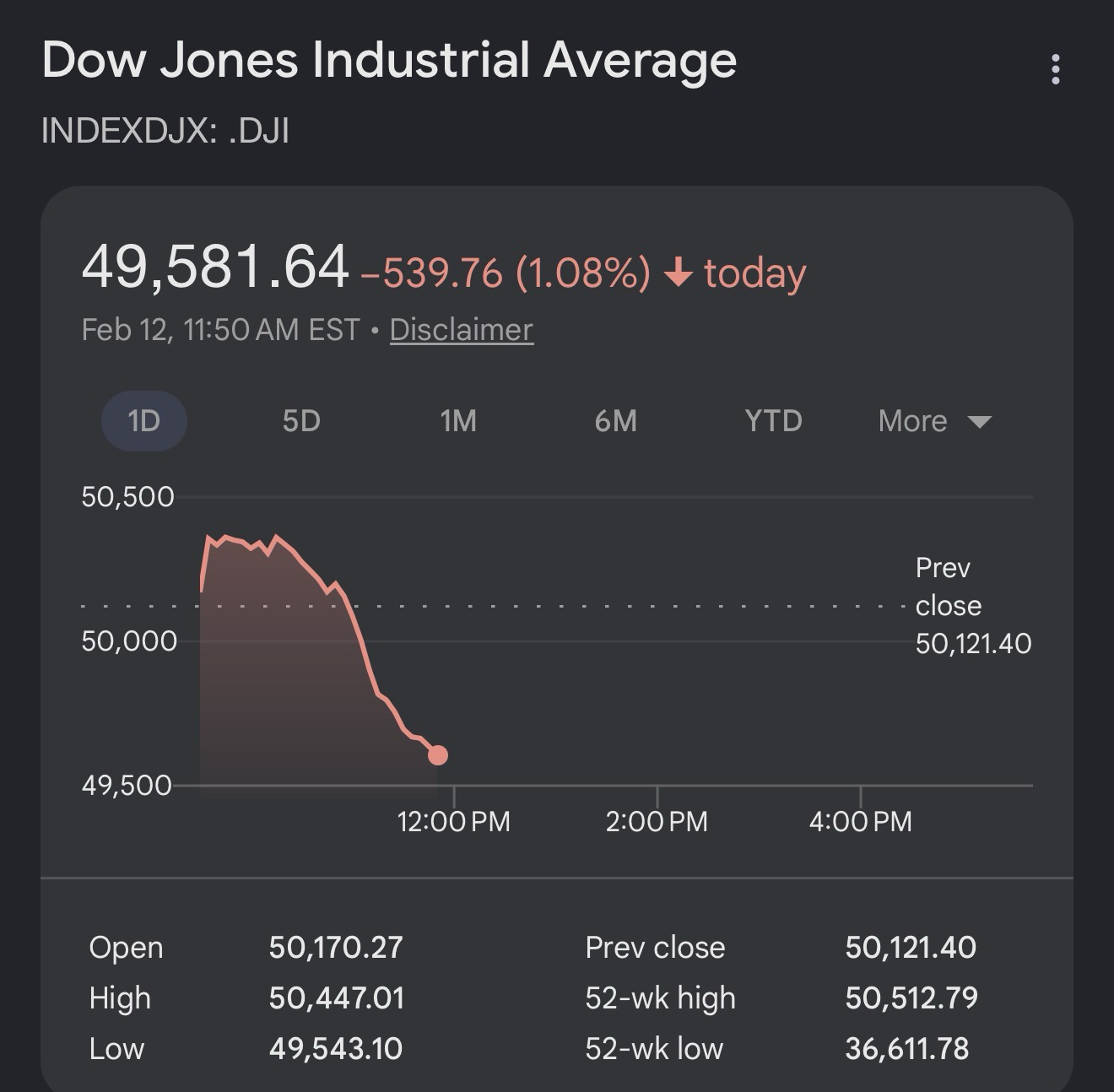1114x1092 pixels.
Task: Click the 52-wk high value 50,512.79
Action: point(911,997)
